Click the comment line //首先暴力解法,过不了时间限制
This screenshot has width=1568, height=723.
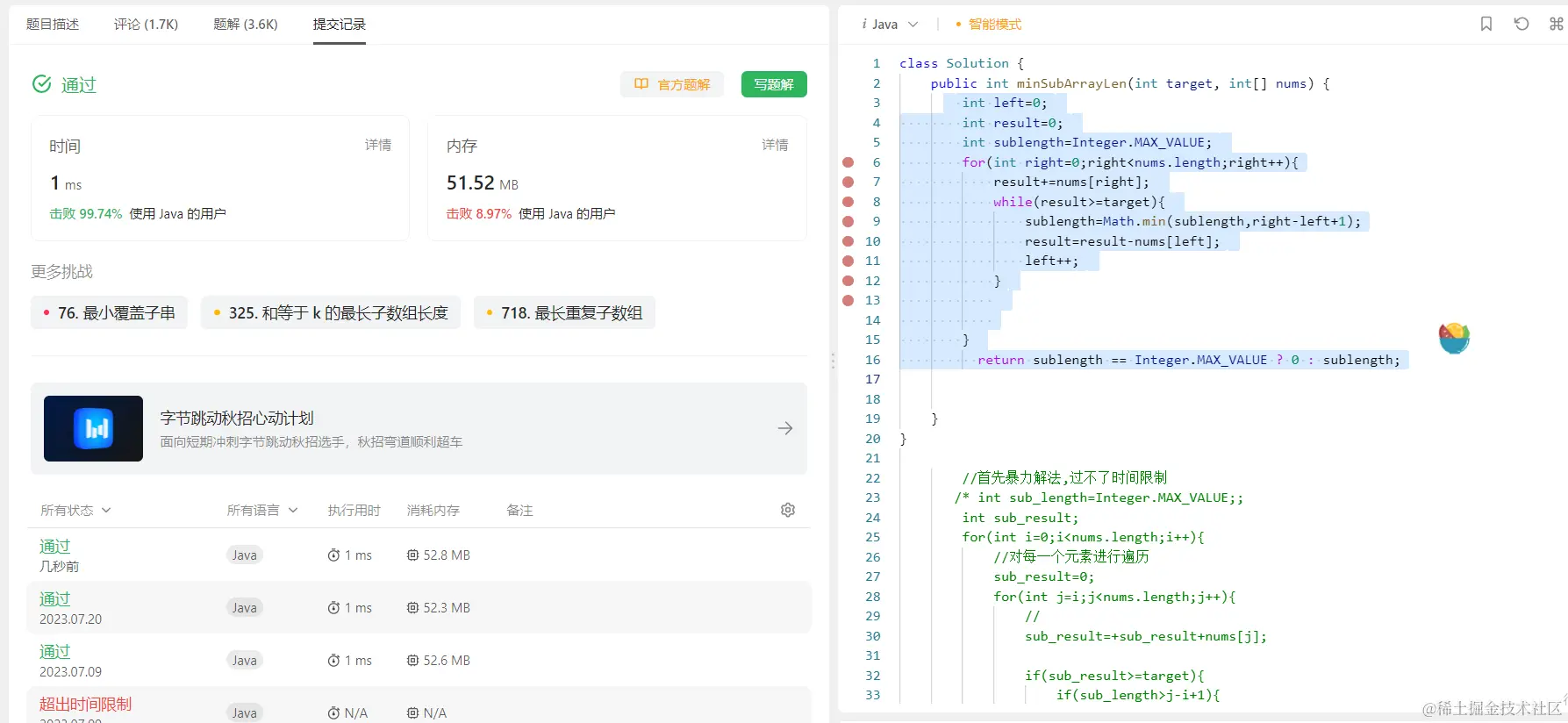tap(1064, 478)
